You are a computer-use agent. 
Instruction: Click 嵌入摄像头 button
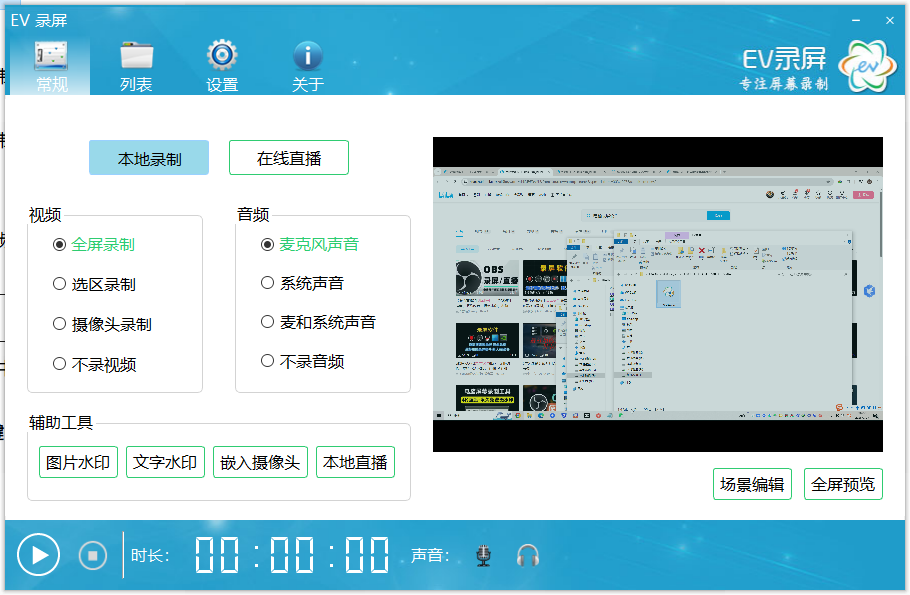(260, 463)
